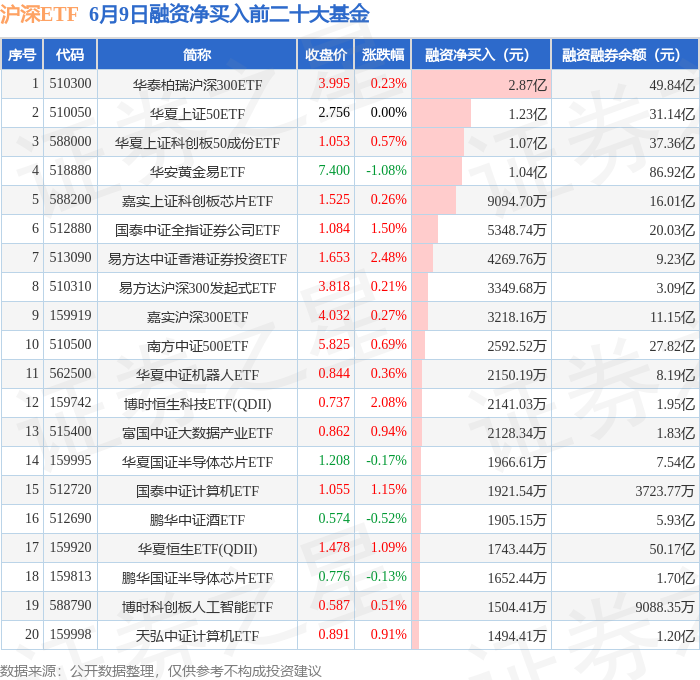Select fund name 华夏国证半导体芯片ETF

pyautogui.click(x=197, y=462)
